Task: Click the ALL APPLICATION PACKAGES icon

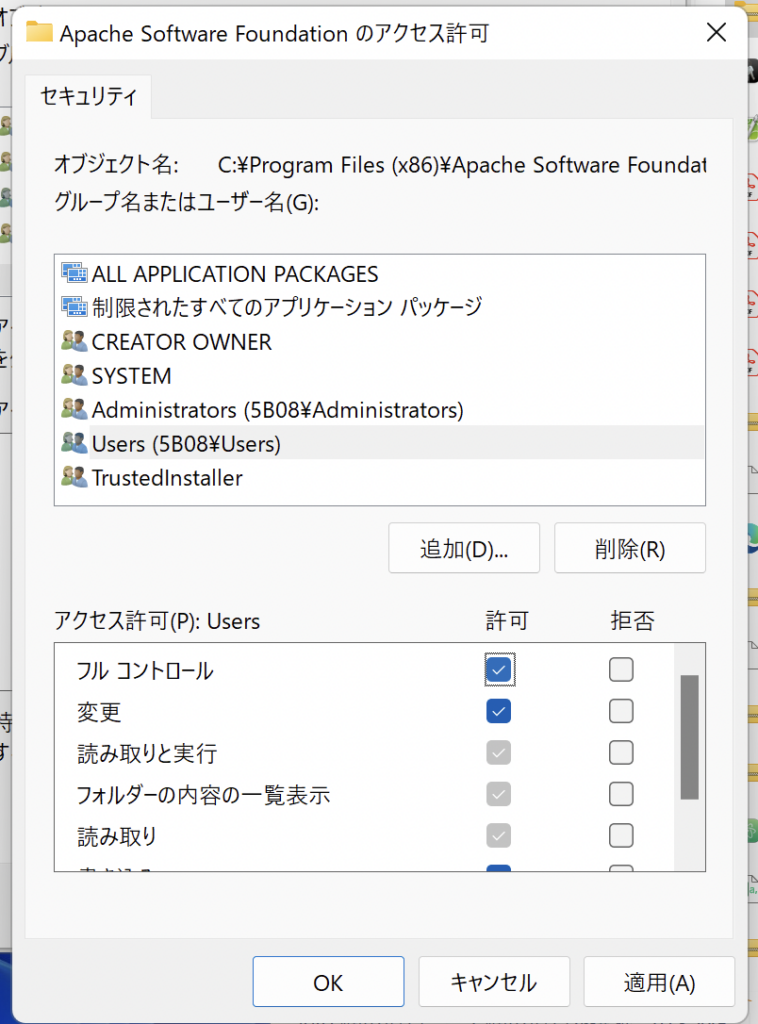Action: coord(74,273)
